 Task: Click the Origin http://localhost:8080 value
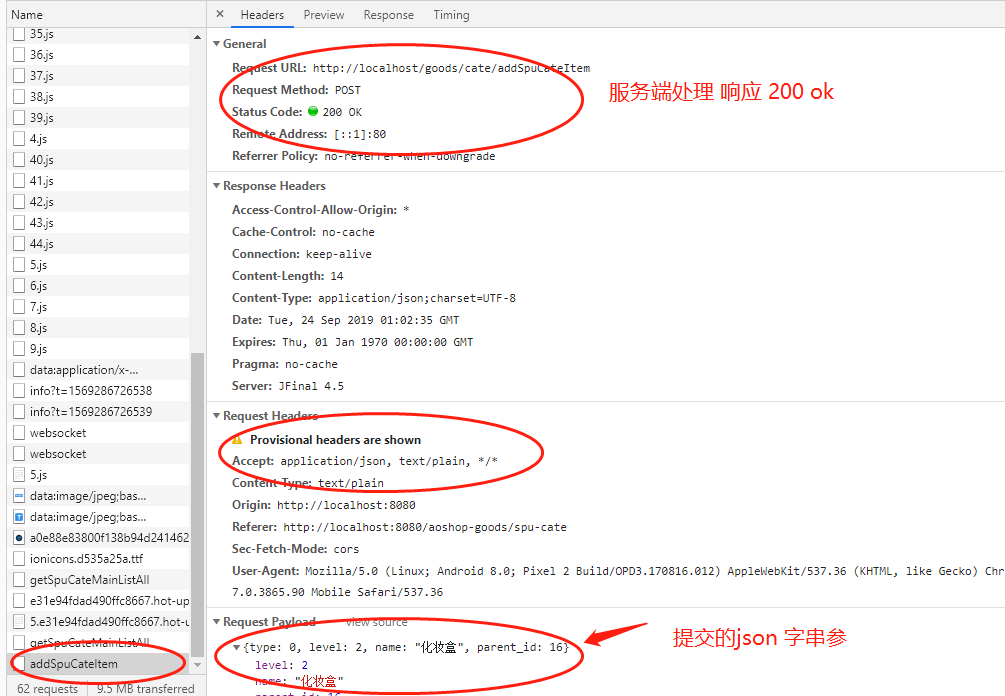point(346,505)
